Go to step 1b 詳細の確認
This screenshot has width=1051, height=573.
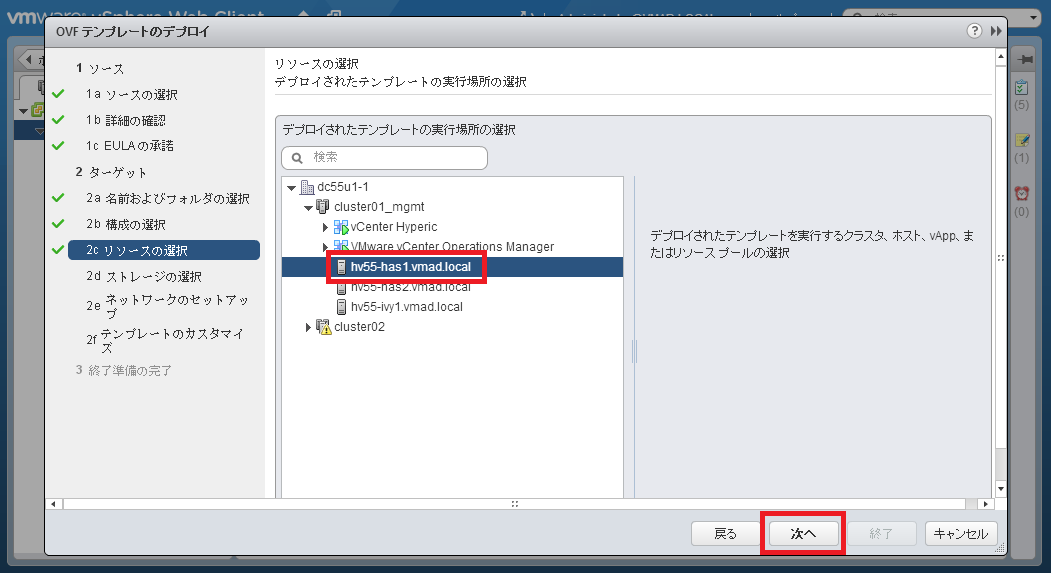(x=125, y=121)
